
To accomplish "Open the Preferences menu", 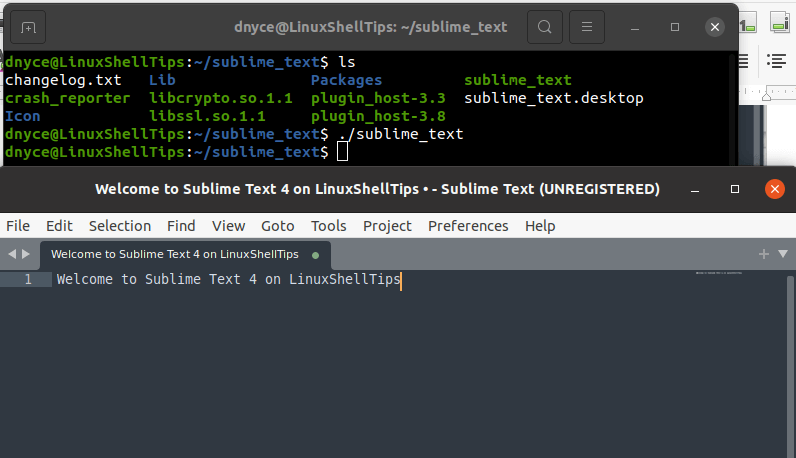I will [x=468, y=226].
